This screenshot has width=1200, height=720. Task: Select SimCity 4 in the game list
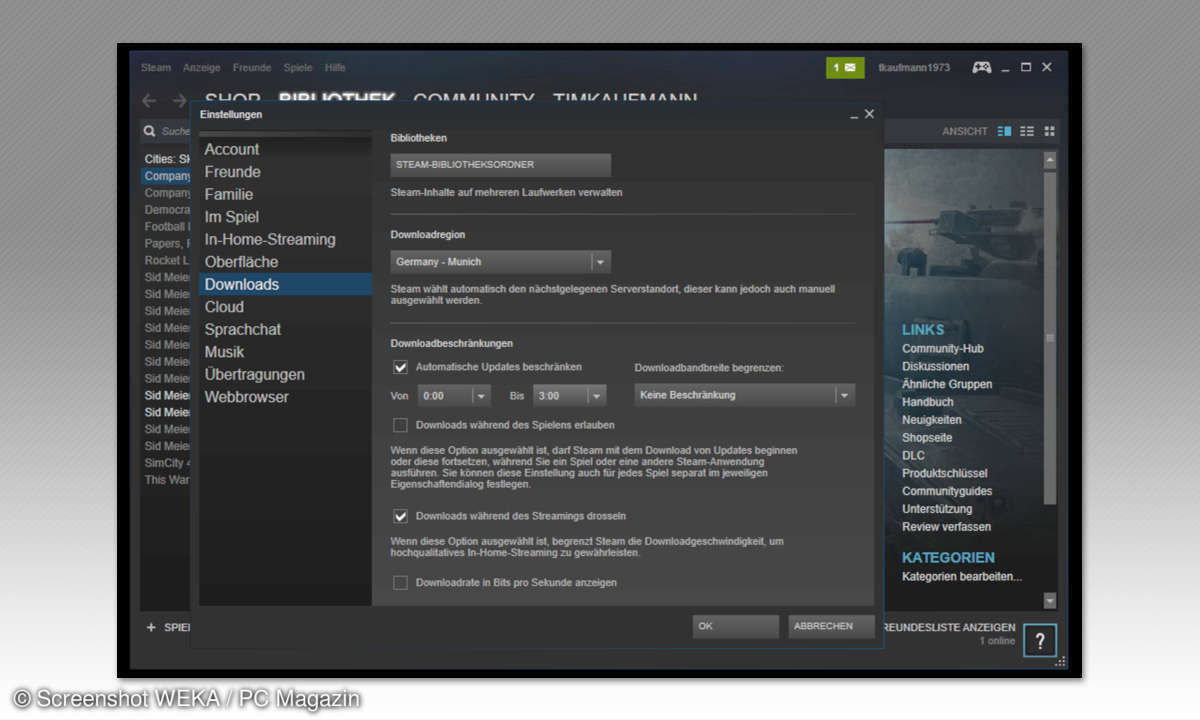[166, 463]
